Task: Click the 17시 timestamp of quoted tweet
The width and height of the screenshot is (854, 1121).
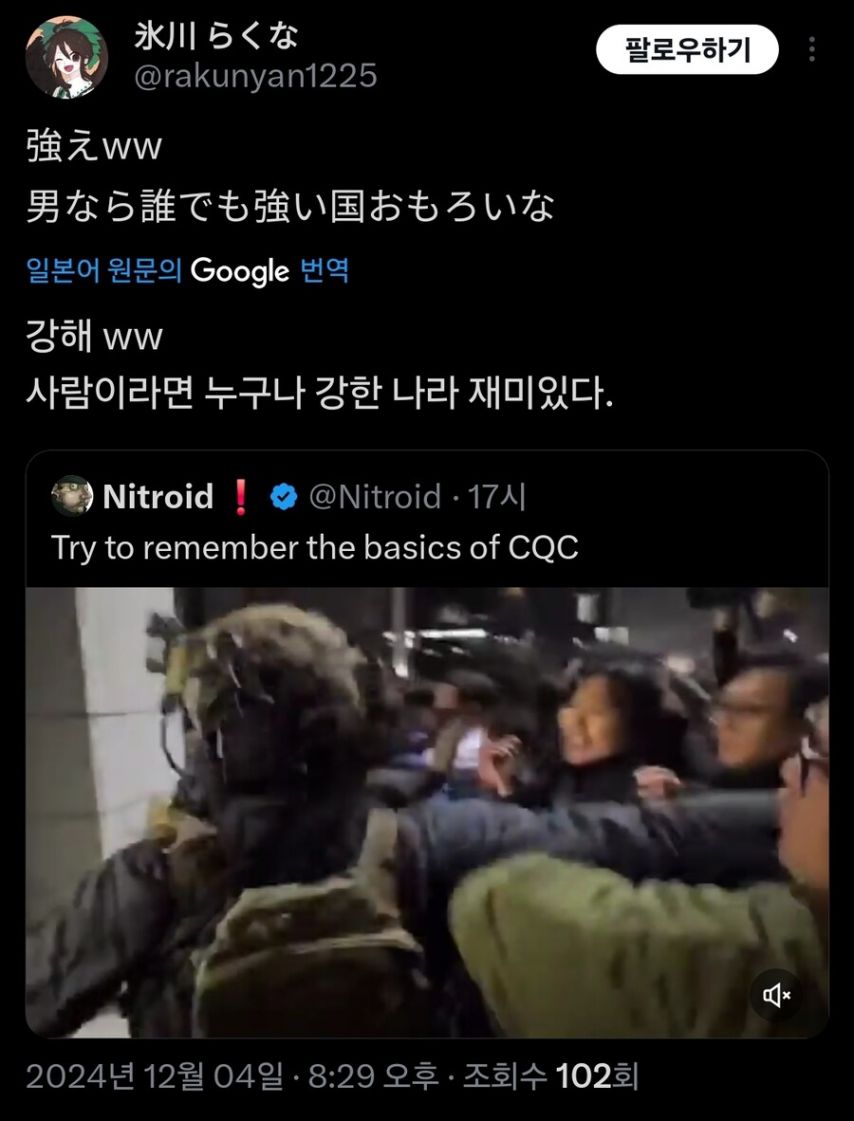Action: click(497, 497)
